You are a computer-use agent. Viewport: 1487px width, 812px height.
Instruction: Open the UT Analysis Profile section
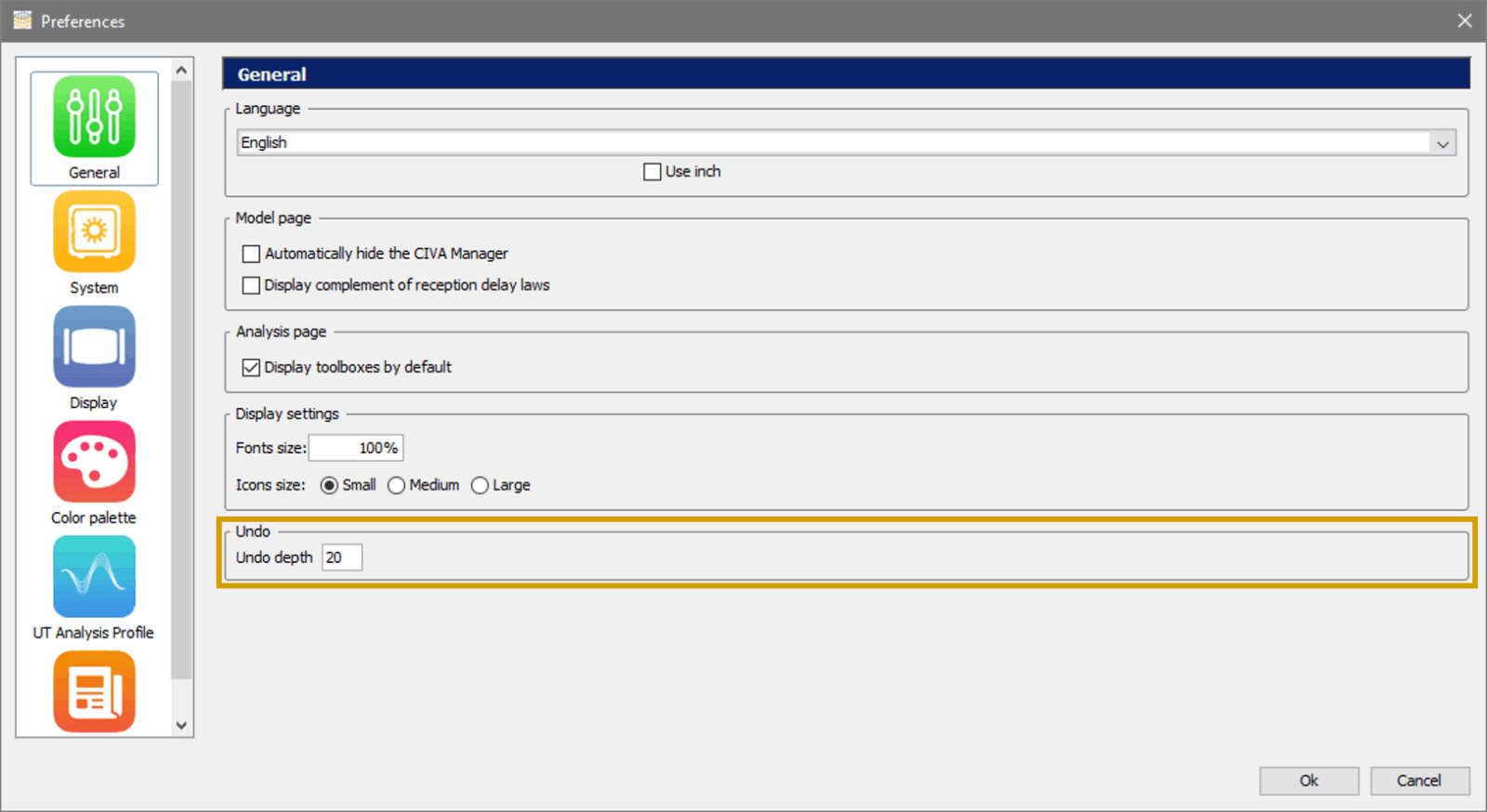94,577
